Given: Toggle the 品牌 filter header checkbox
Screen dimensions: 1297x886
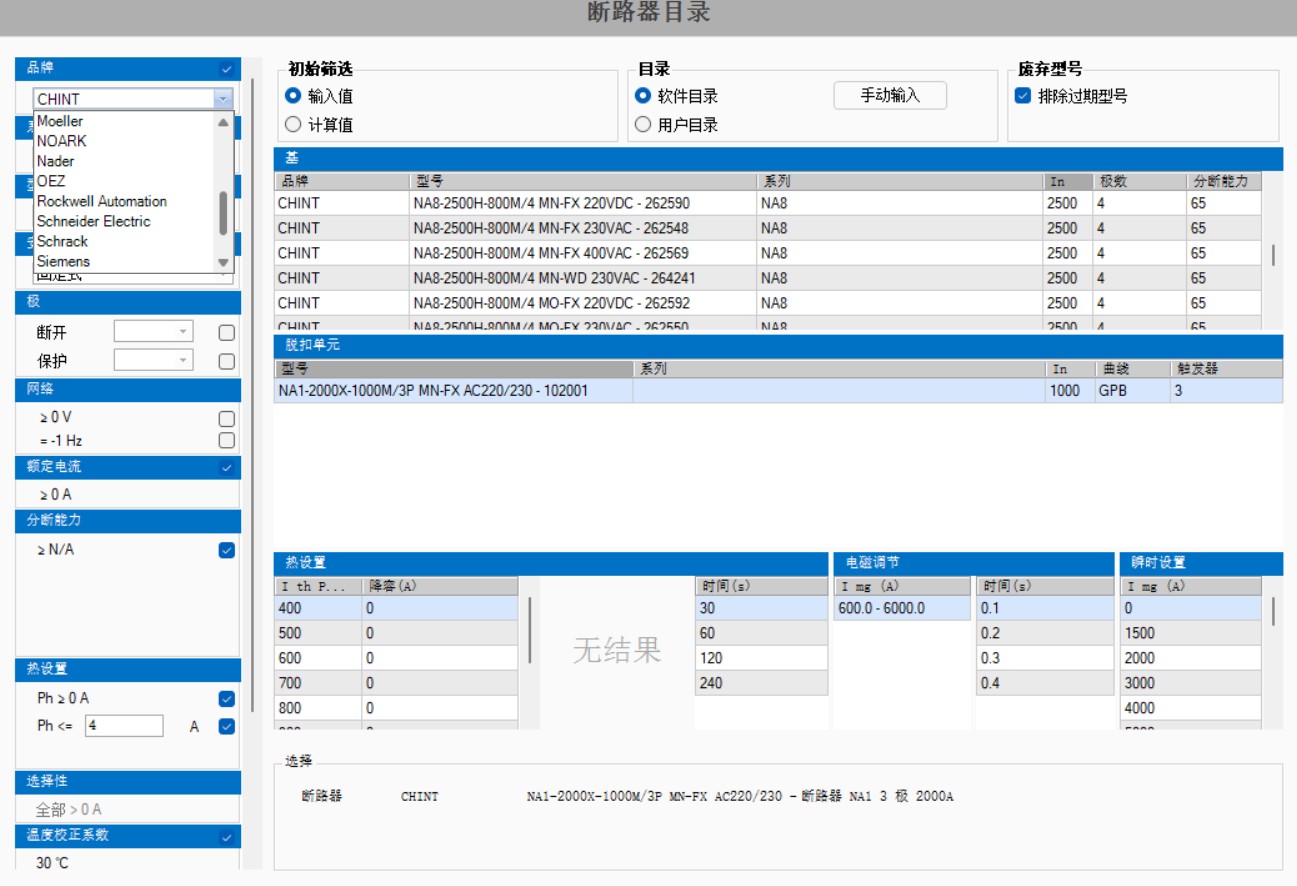Looking at the screenshot, I should point(227,69).
